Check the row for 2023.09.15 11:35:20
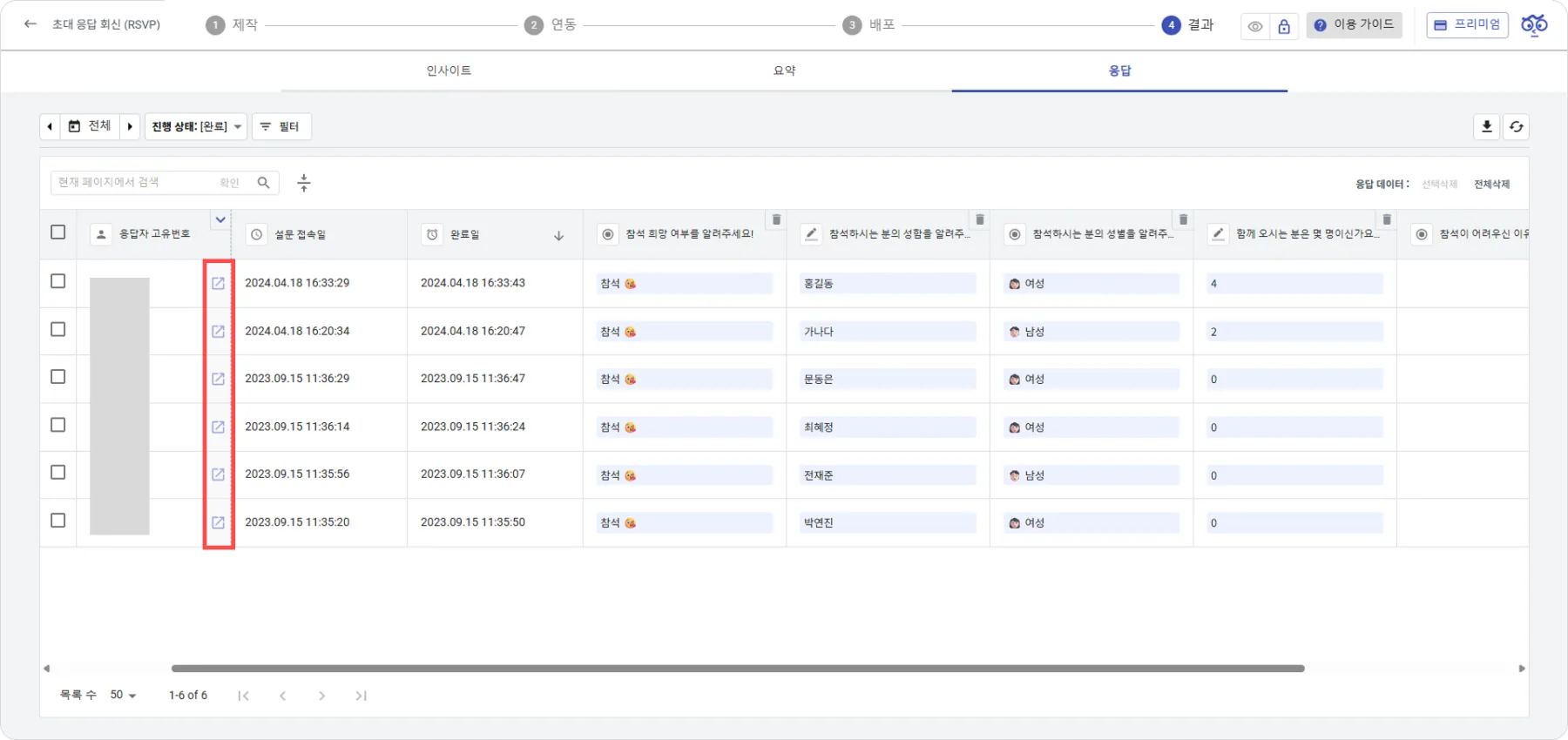 click(58, 521)
